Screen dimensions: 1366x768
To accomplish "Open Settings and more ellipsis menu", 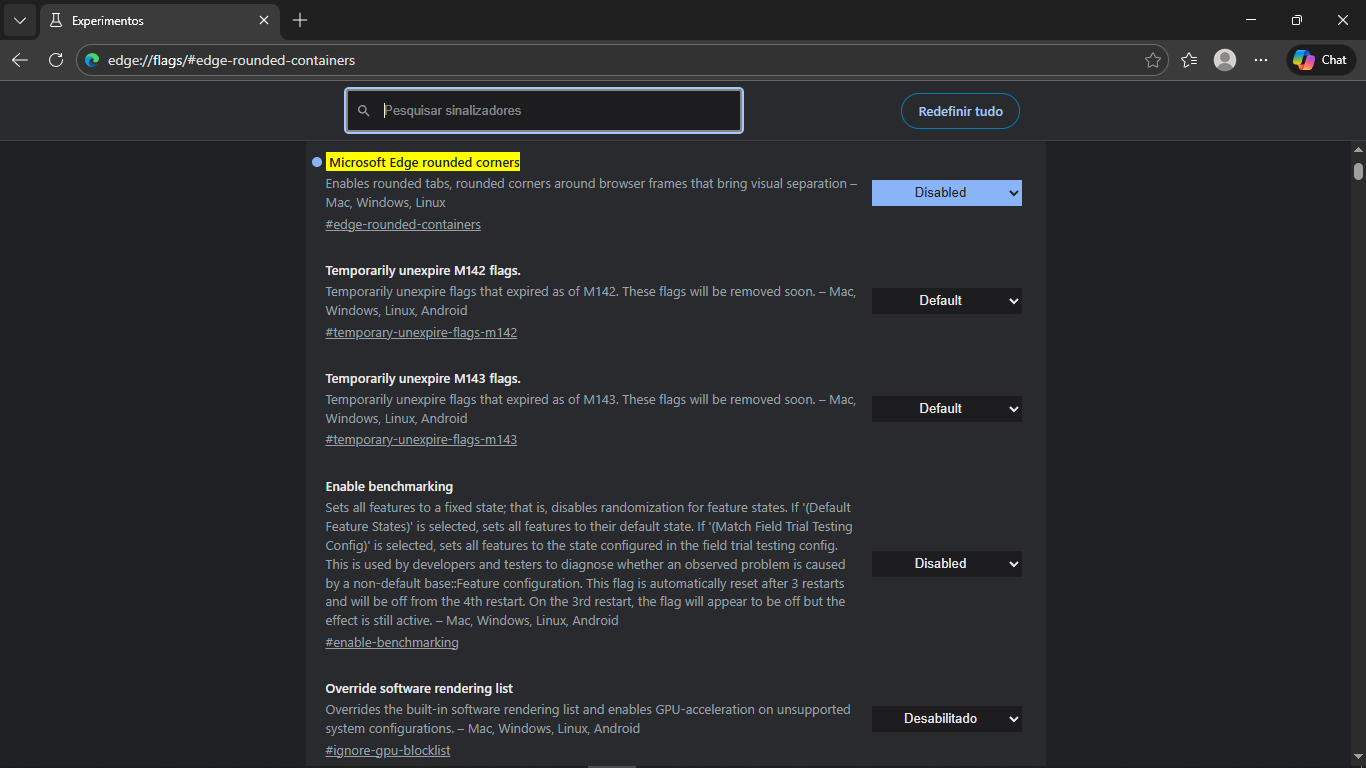I will tap(1261, 60).
